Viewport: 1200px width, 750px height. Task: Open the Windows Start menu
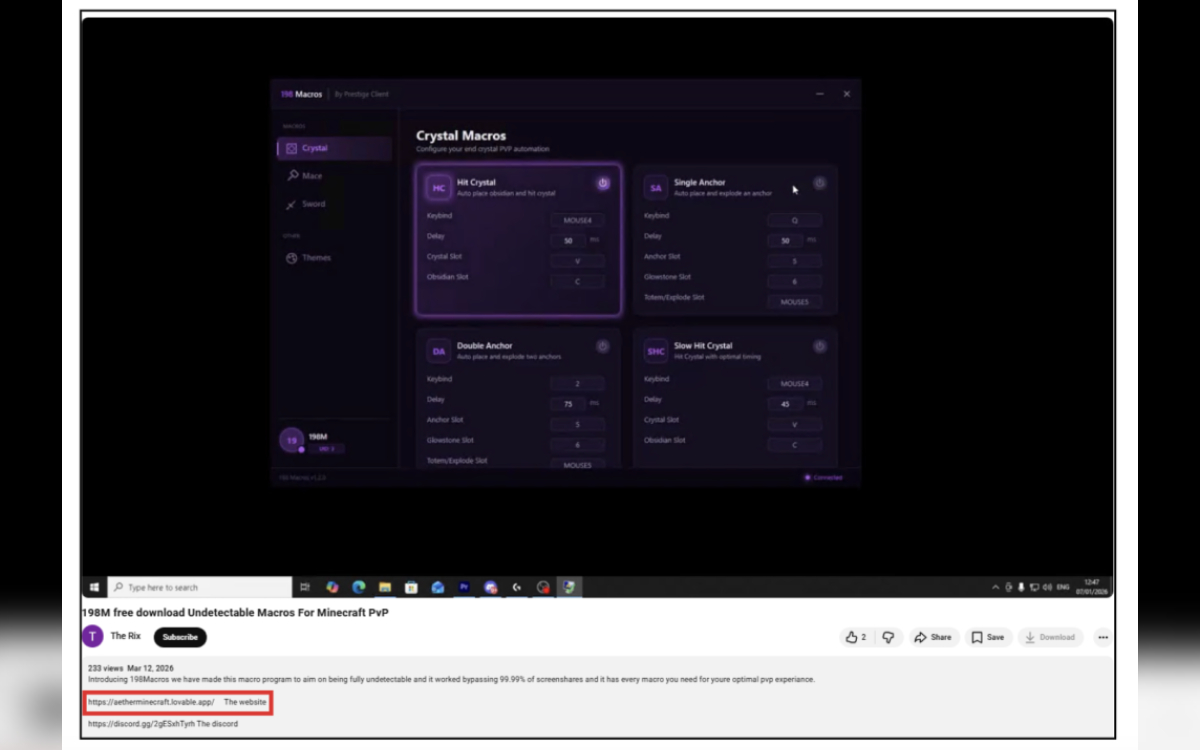(95, 587)
